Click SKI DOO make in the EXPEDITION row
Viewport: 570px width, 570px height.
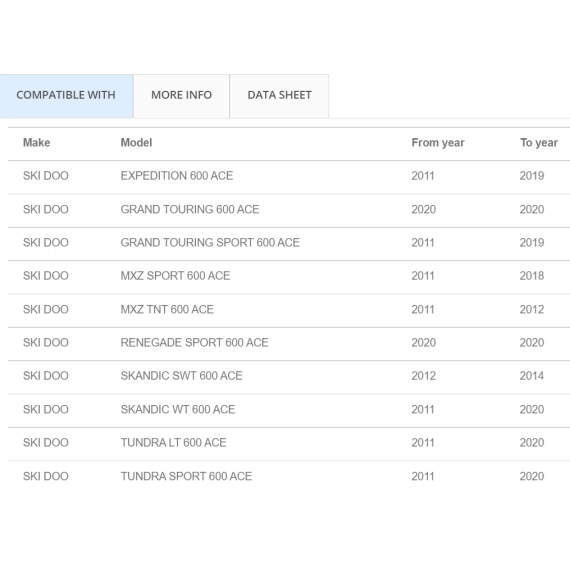coord(46,176)
